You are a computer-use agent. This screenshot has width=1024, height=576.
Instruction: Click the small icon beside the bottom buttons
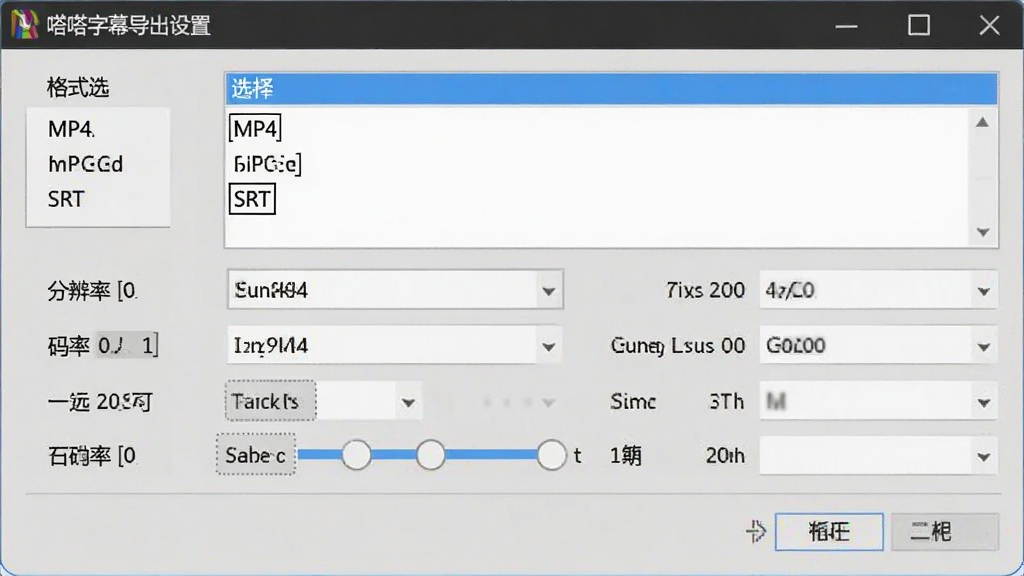pos(756,532)
